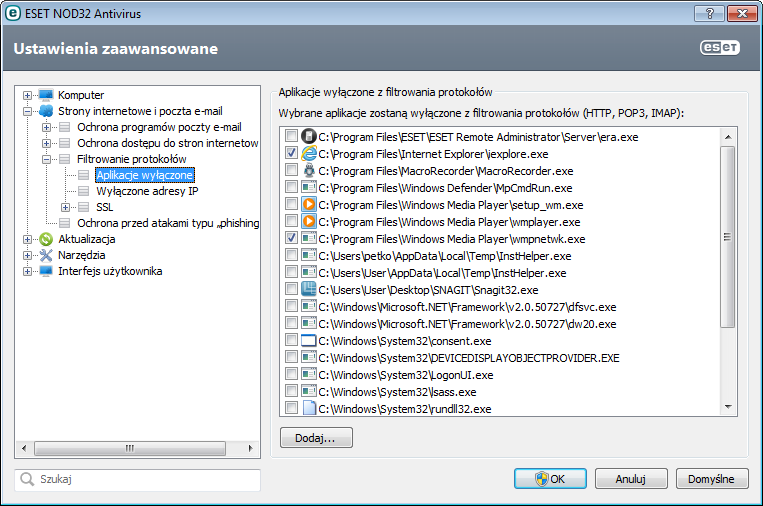Enable exclusion for era.exe
Screen dimensions: 763x506
291,135
